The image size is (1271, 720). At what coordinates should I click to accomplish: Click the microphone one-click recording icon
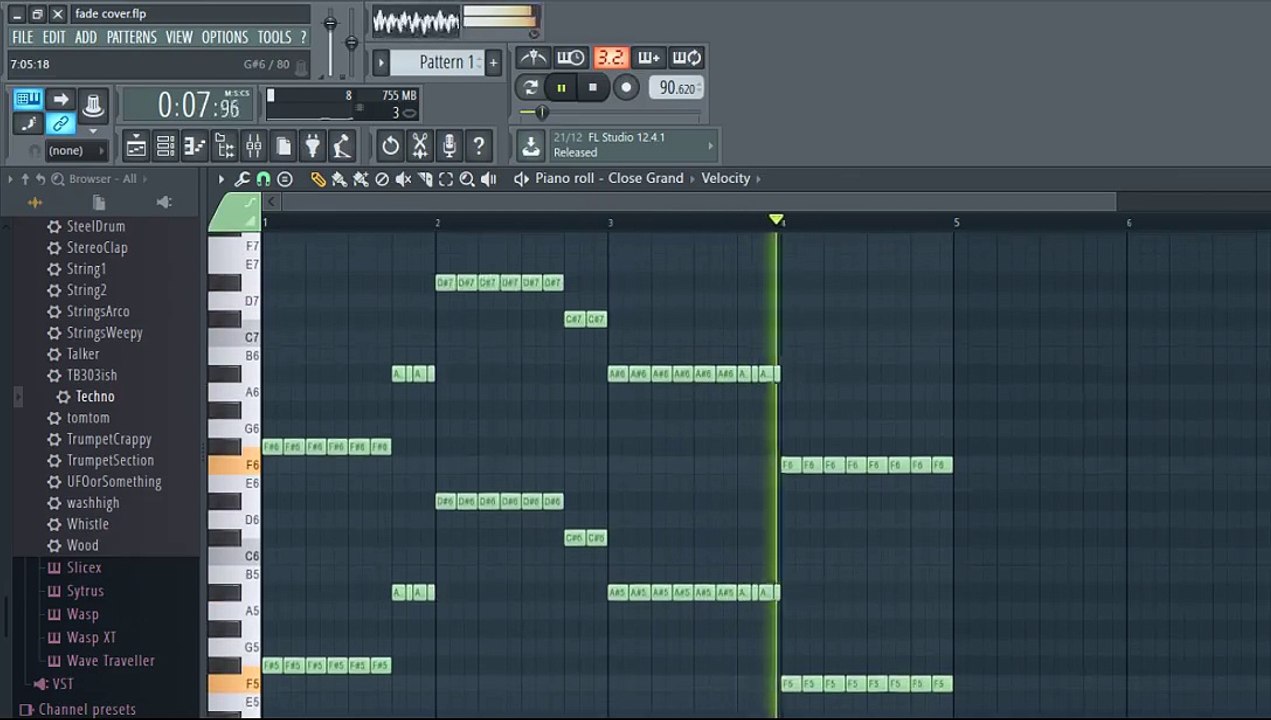(450, 146)
